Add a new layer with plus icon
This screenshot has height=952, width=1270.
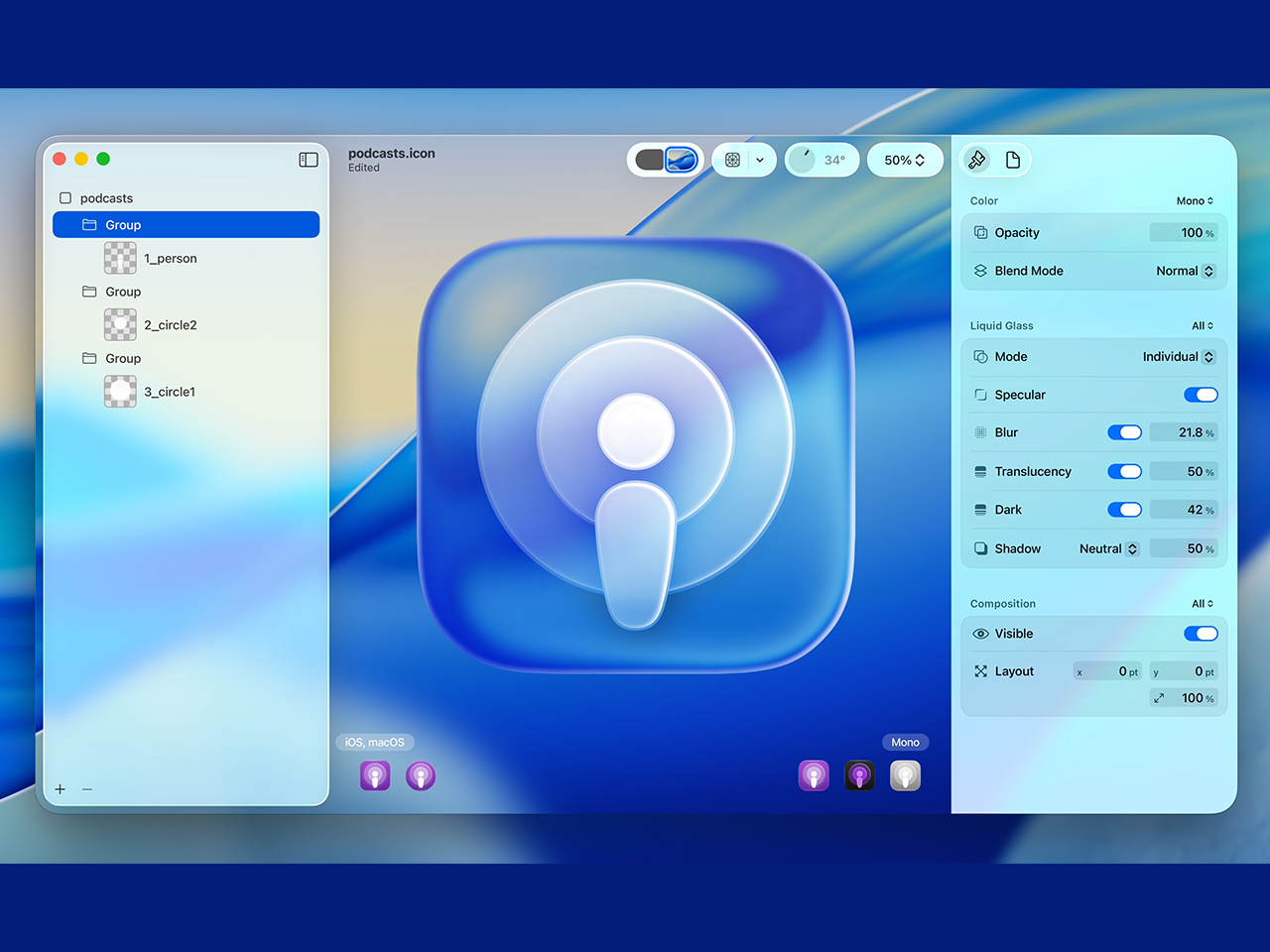[61, 789]
